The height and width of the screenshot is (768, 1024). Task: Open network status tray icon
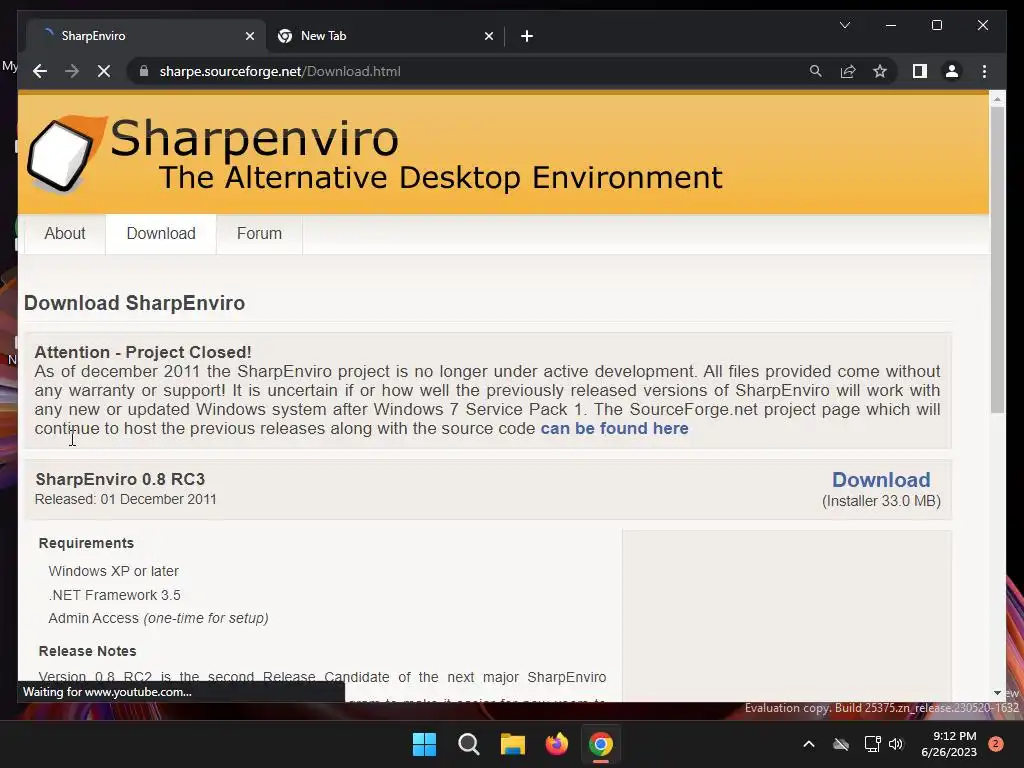click(872, 744)
